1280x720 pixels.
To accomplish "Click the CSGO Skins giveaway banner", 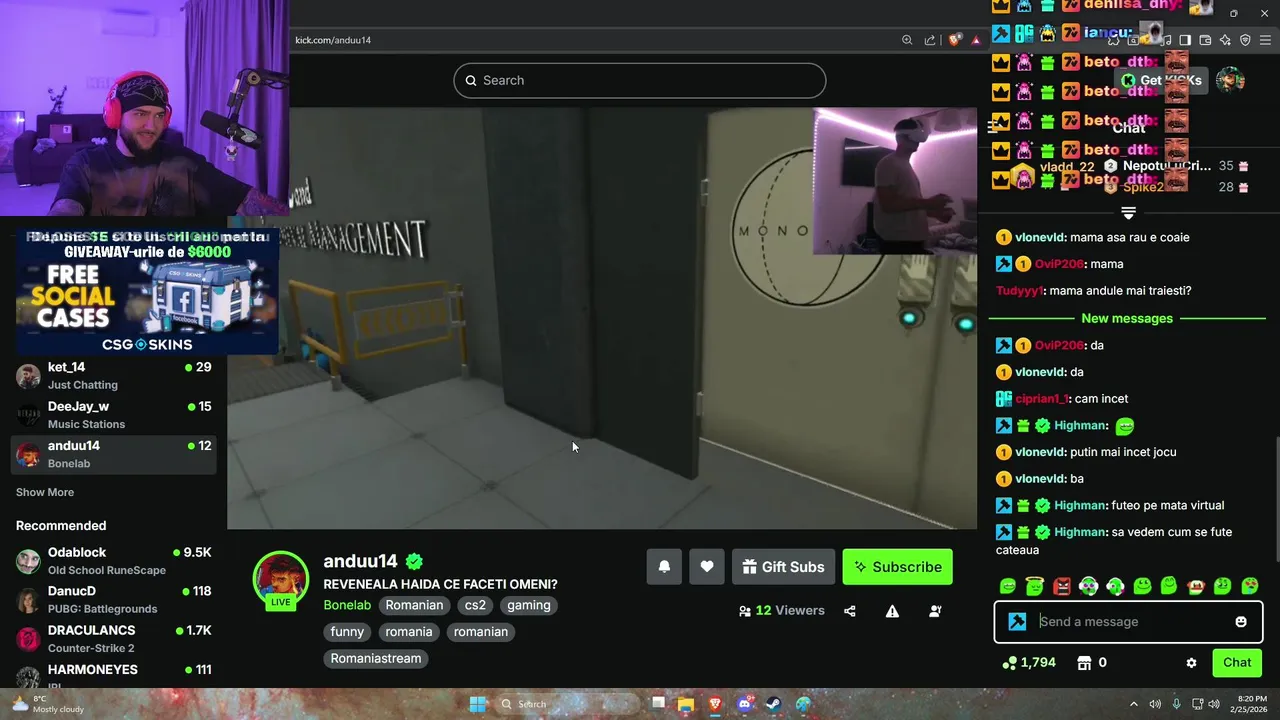I will click(147, 291).
